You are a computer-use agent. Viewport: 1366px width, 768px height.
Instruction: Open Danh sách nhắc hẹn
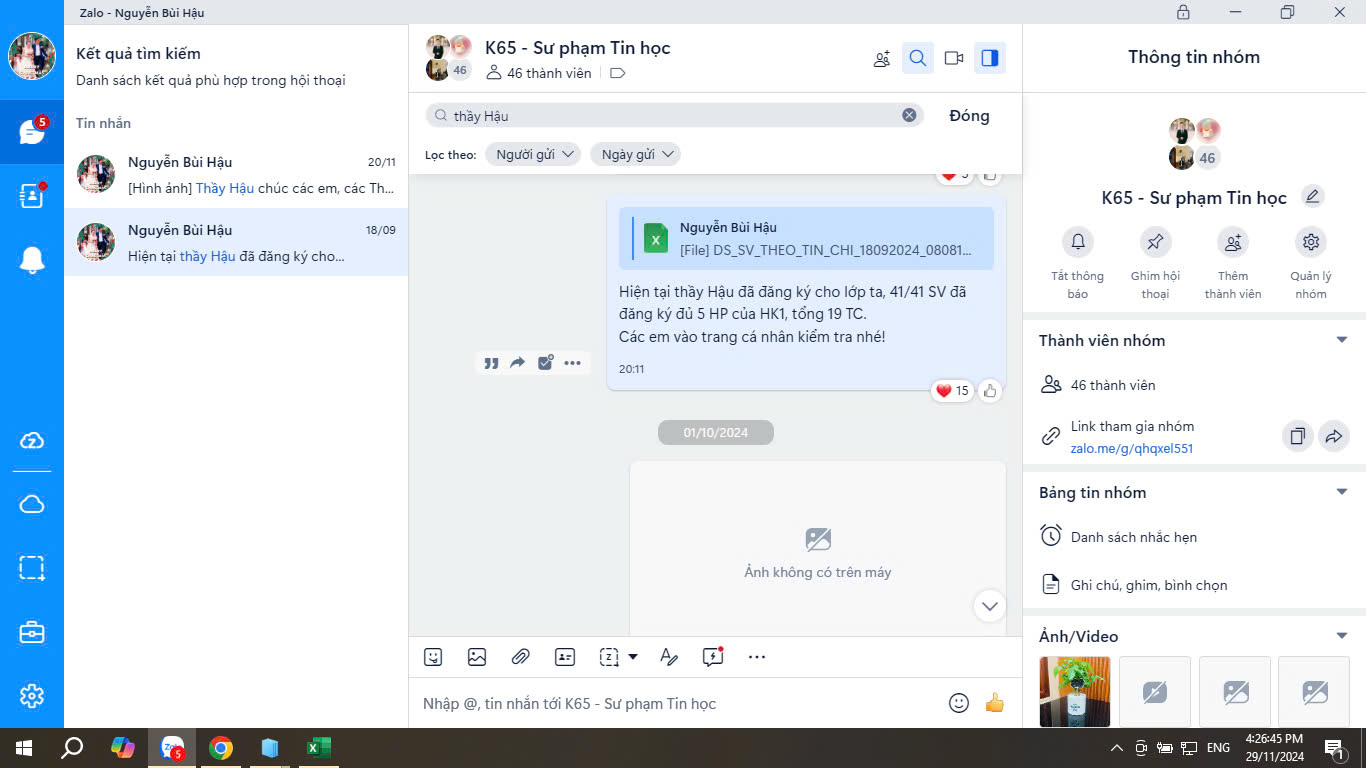(x=1194, y=537)
